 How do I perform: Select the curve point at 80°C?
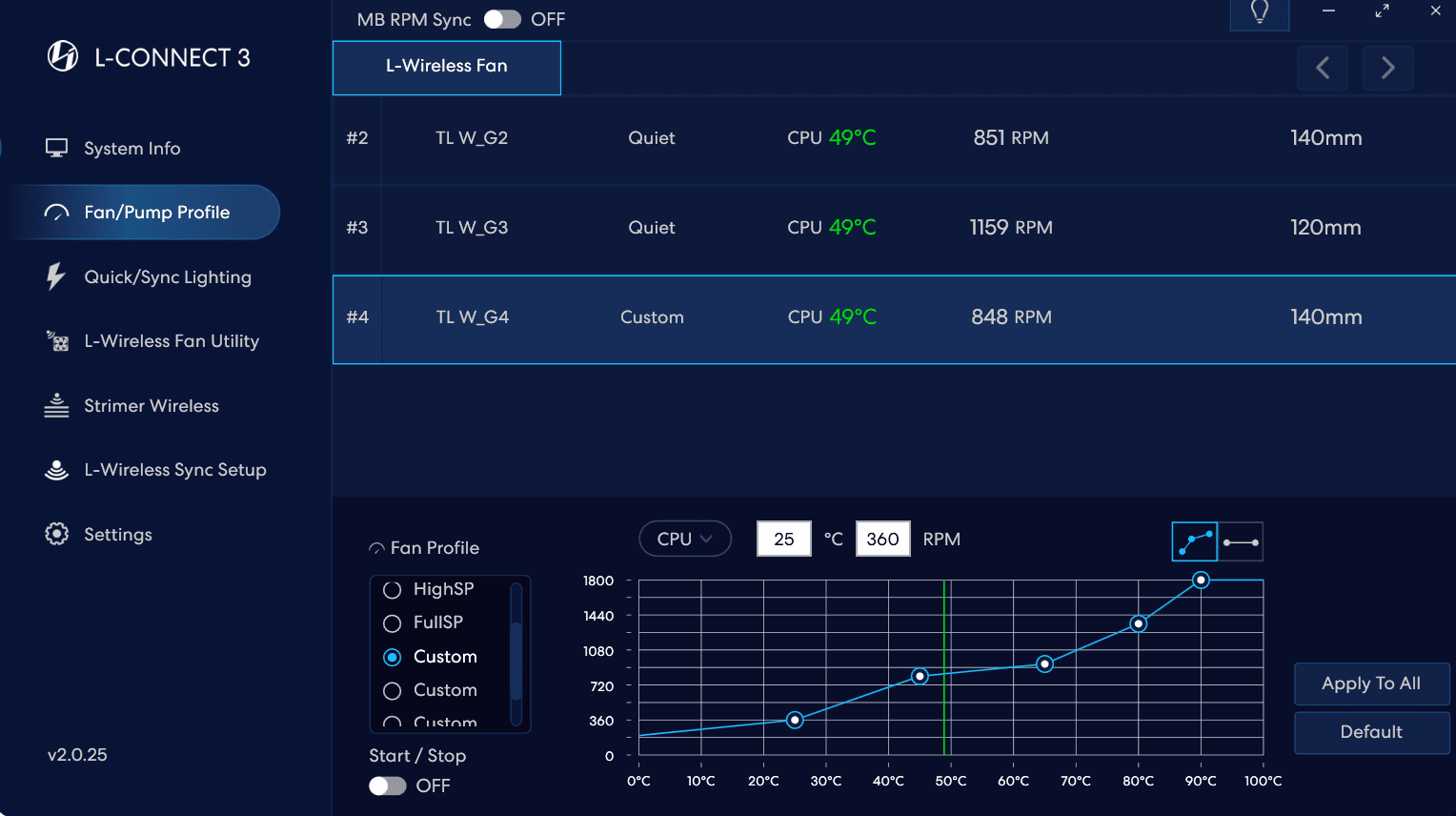pos(1138,623)
